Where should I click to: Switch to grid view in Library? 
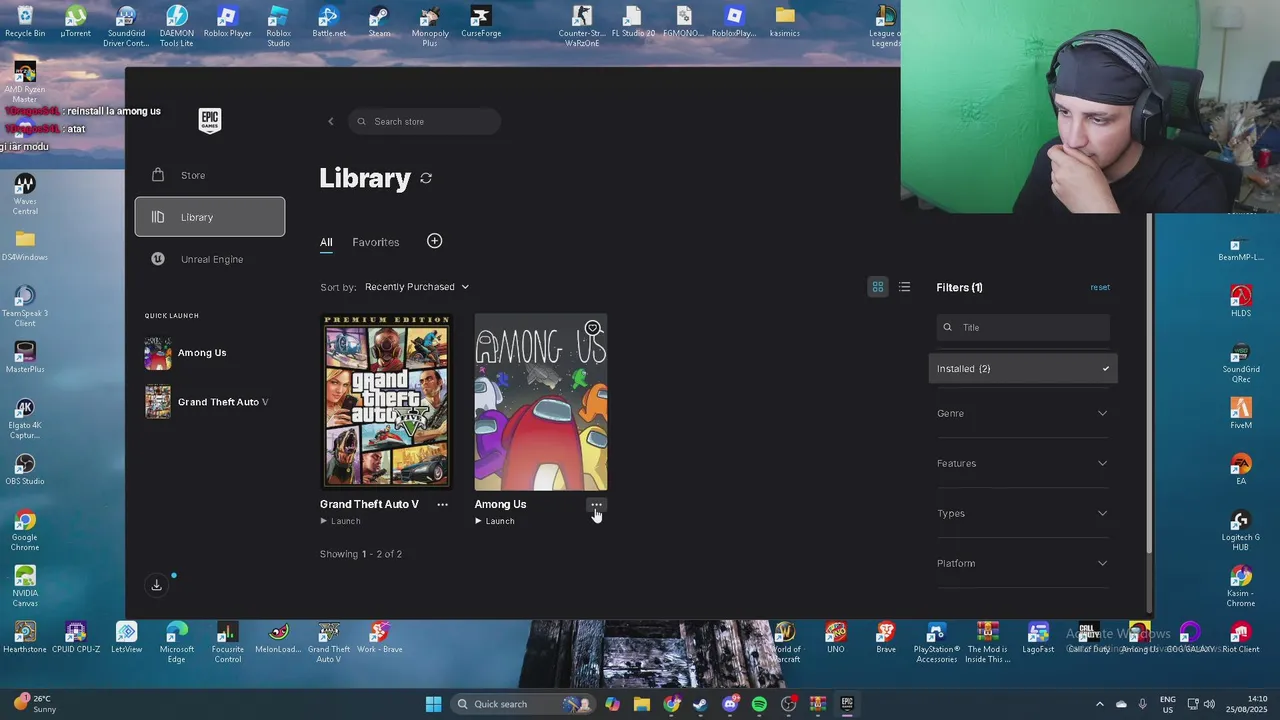878,287
